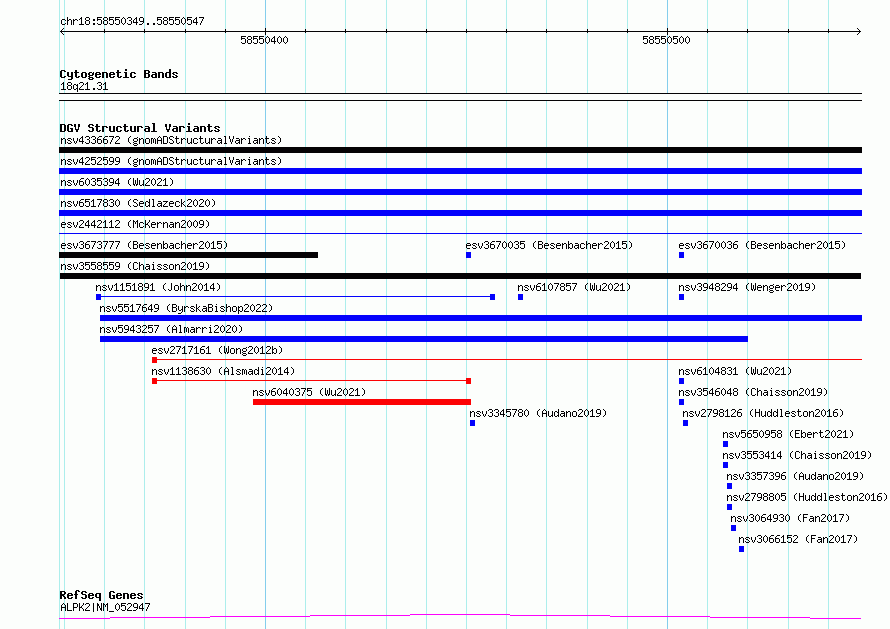Click the blue marker under nsv3066152
890x629 pixels.
pyautogui.click(x=741, y=550)
